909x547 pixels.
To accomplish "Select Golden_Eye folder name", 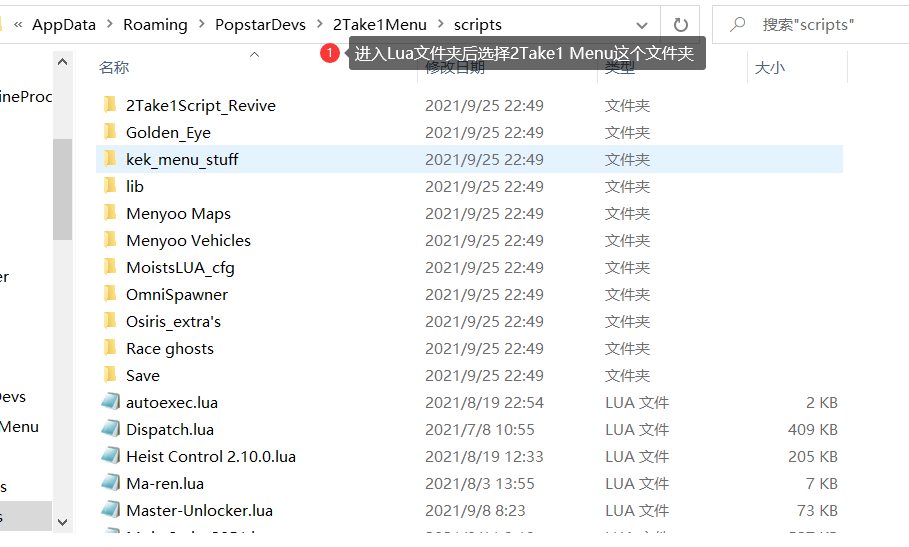I will coord(168,133).
